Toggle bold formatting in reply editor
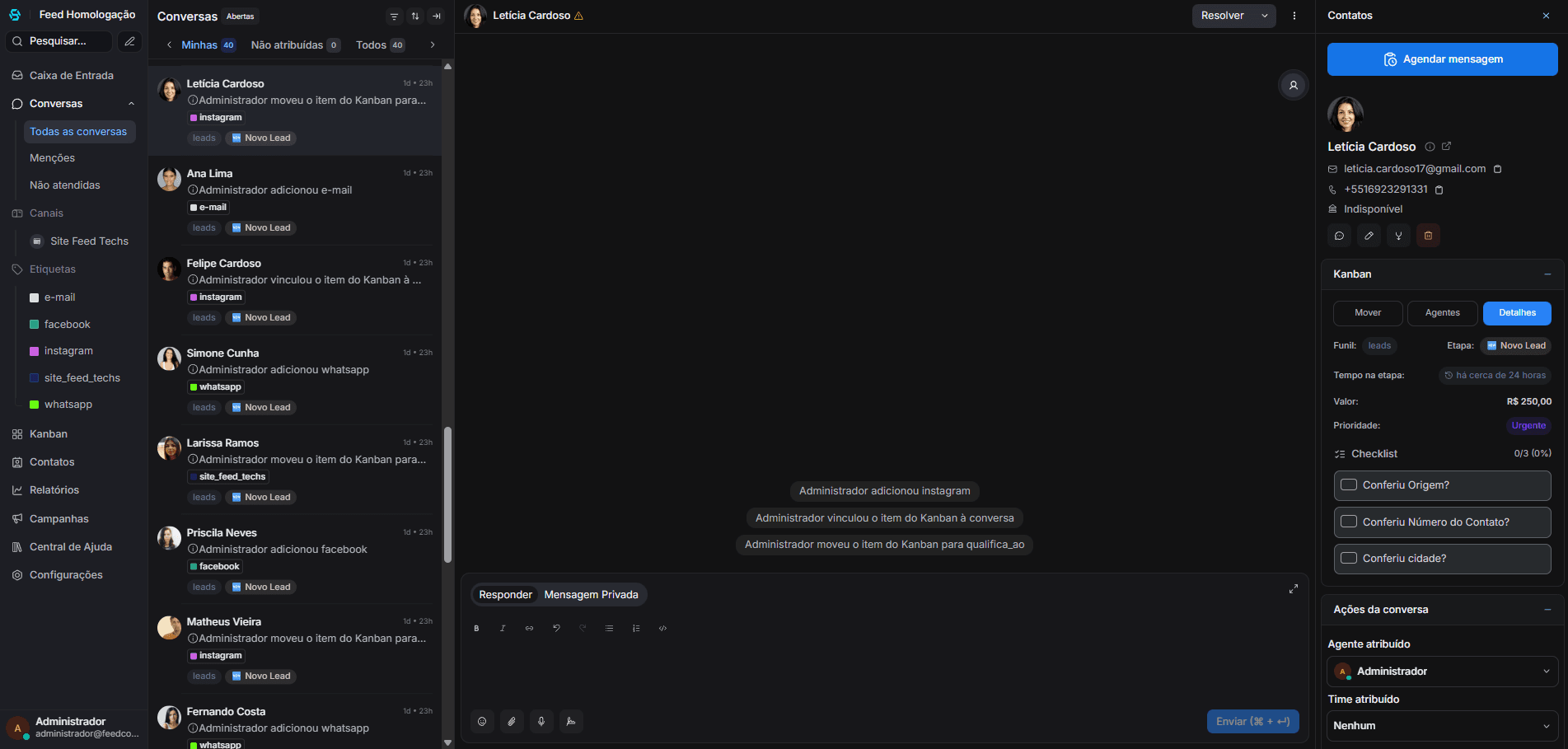Image resolution: width=1568 pixels, height=749 pixels. tap(476, 628)
